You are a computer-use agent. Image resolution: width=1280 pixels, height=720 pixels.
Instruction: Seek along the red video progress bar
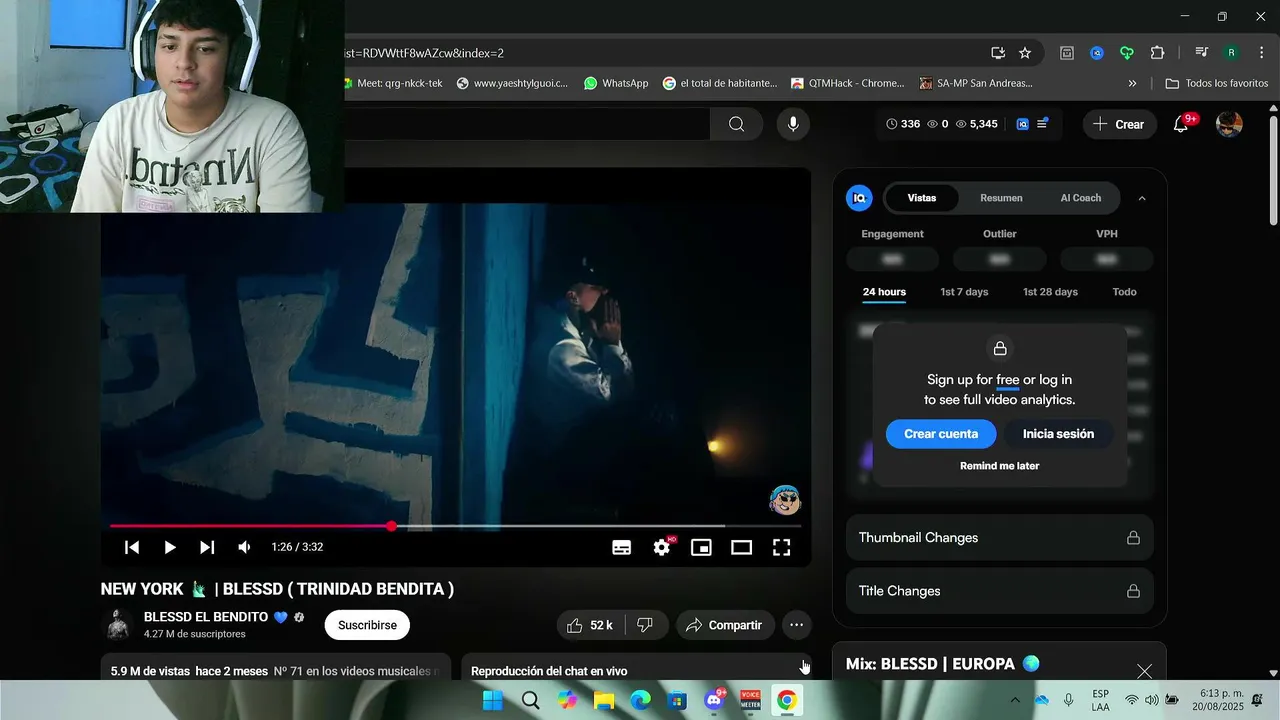tap(455, 526)
